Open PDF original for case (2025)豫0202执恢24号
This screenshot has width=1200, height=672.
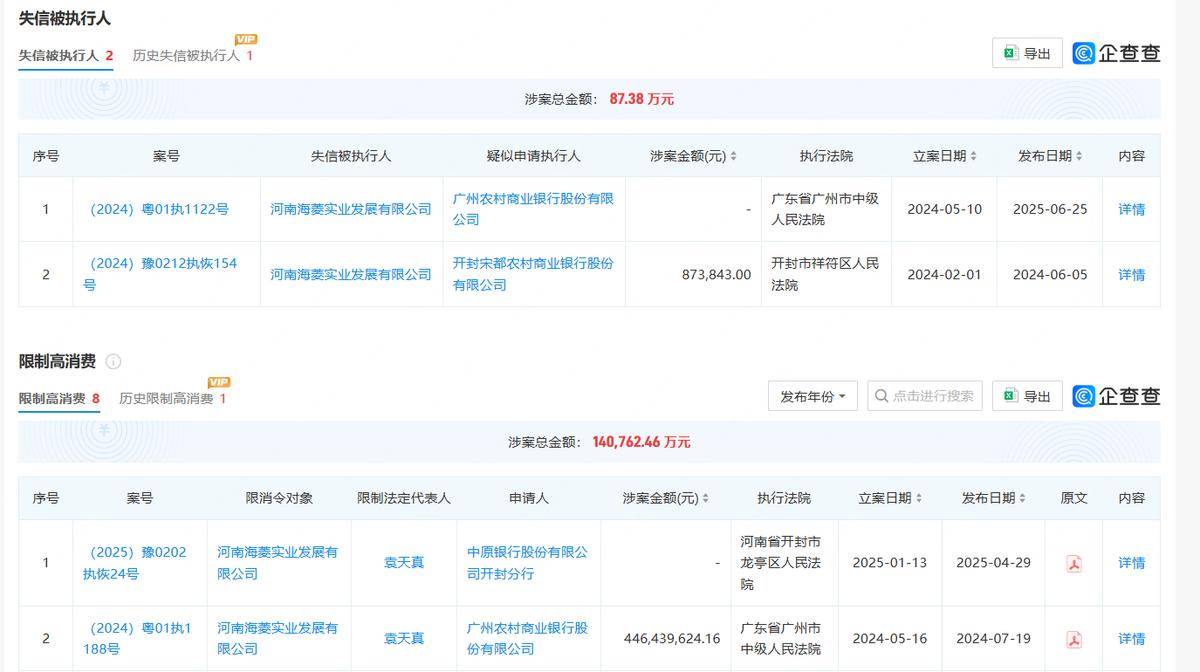coord(1074,563)
